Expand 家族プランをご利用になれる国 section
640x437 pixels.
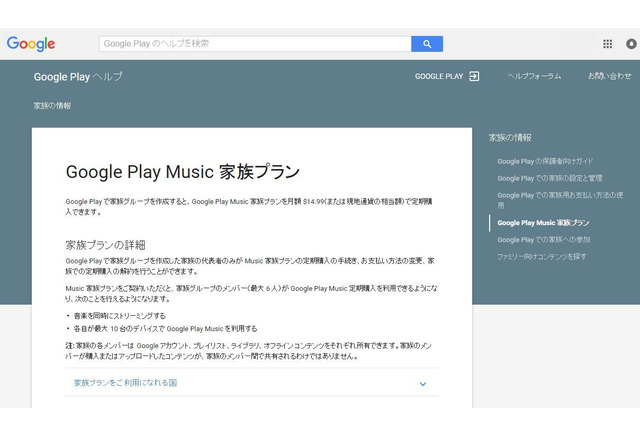(251, 383)
